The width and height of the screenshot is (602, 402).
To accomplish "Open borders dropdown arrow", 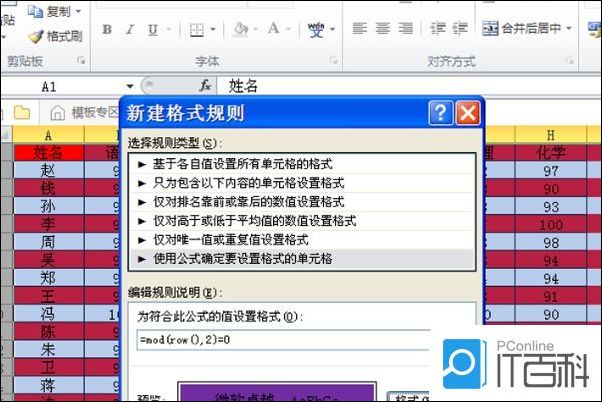I will [x=213, y=30].
